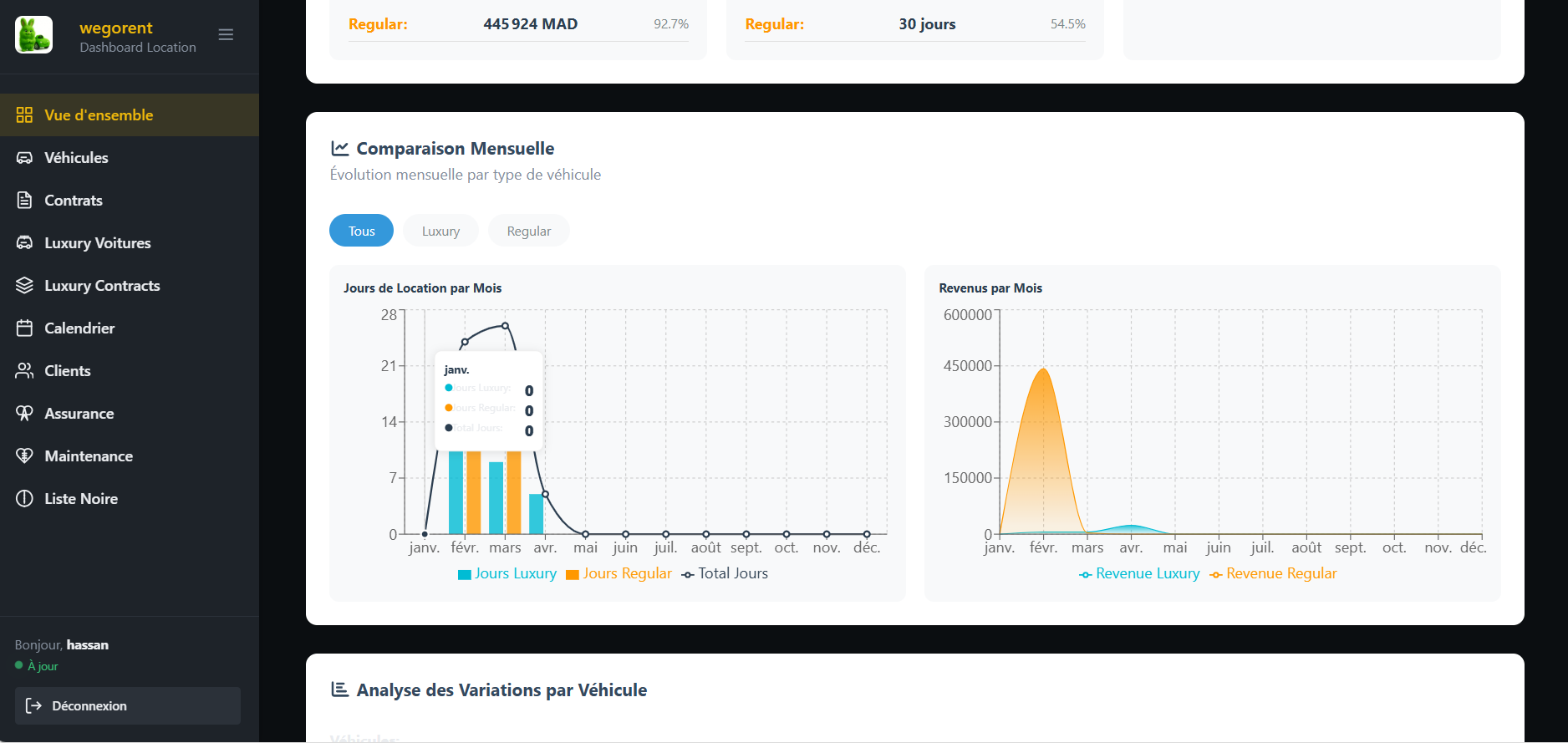Open Véhicules via its car icon
The width and height of the screenshot is (1568, 743).
24,158
